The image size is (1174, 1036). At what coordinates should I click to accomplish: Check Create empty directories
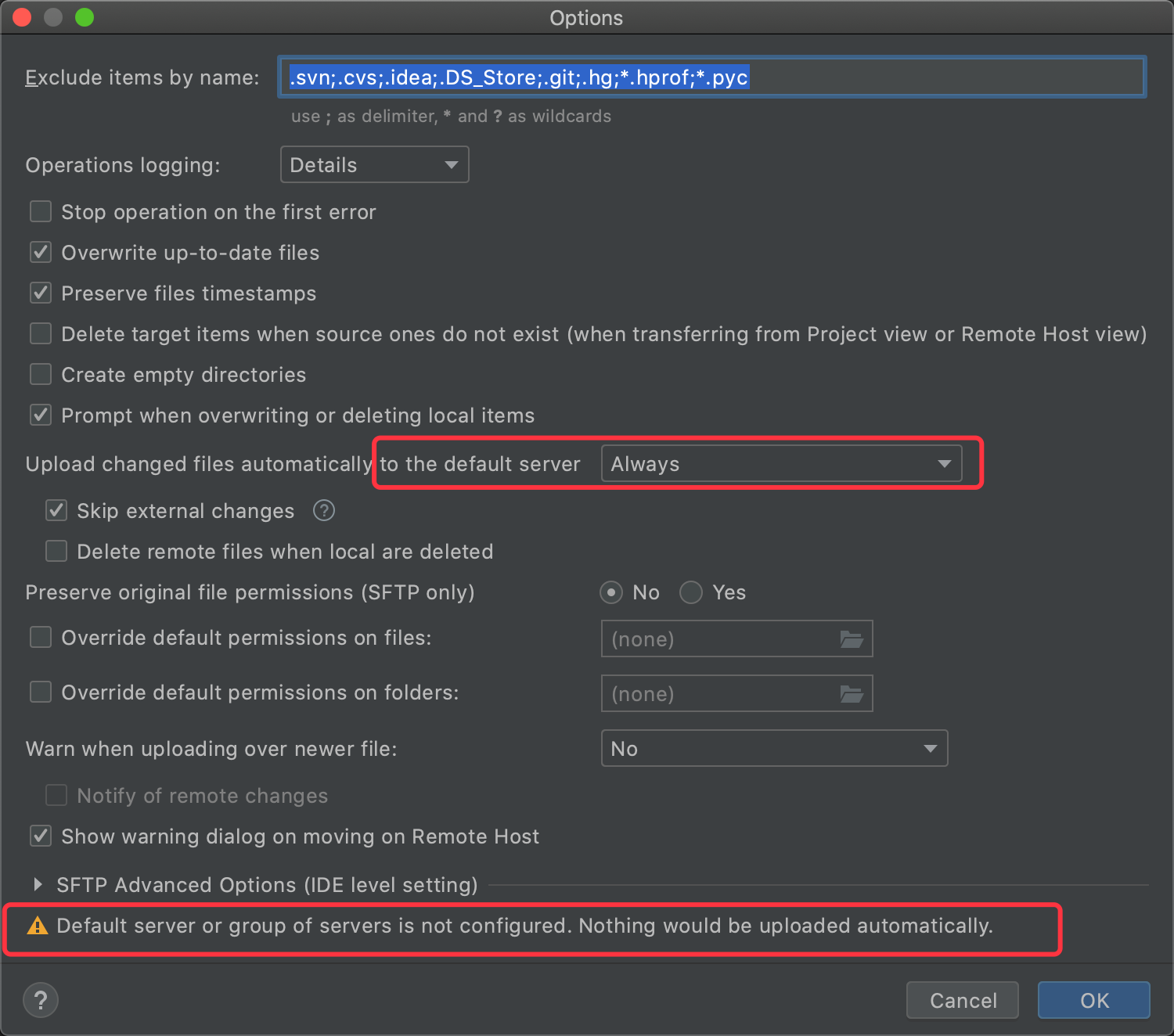click(x=40, y=374)
